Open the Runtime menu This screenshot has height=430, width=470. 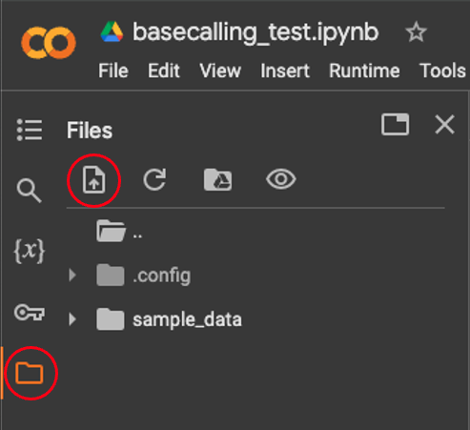click(364, 71)
